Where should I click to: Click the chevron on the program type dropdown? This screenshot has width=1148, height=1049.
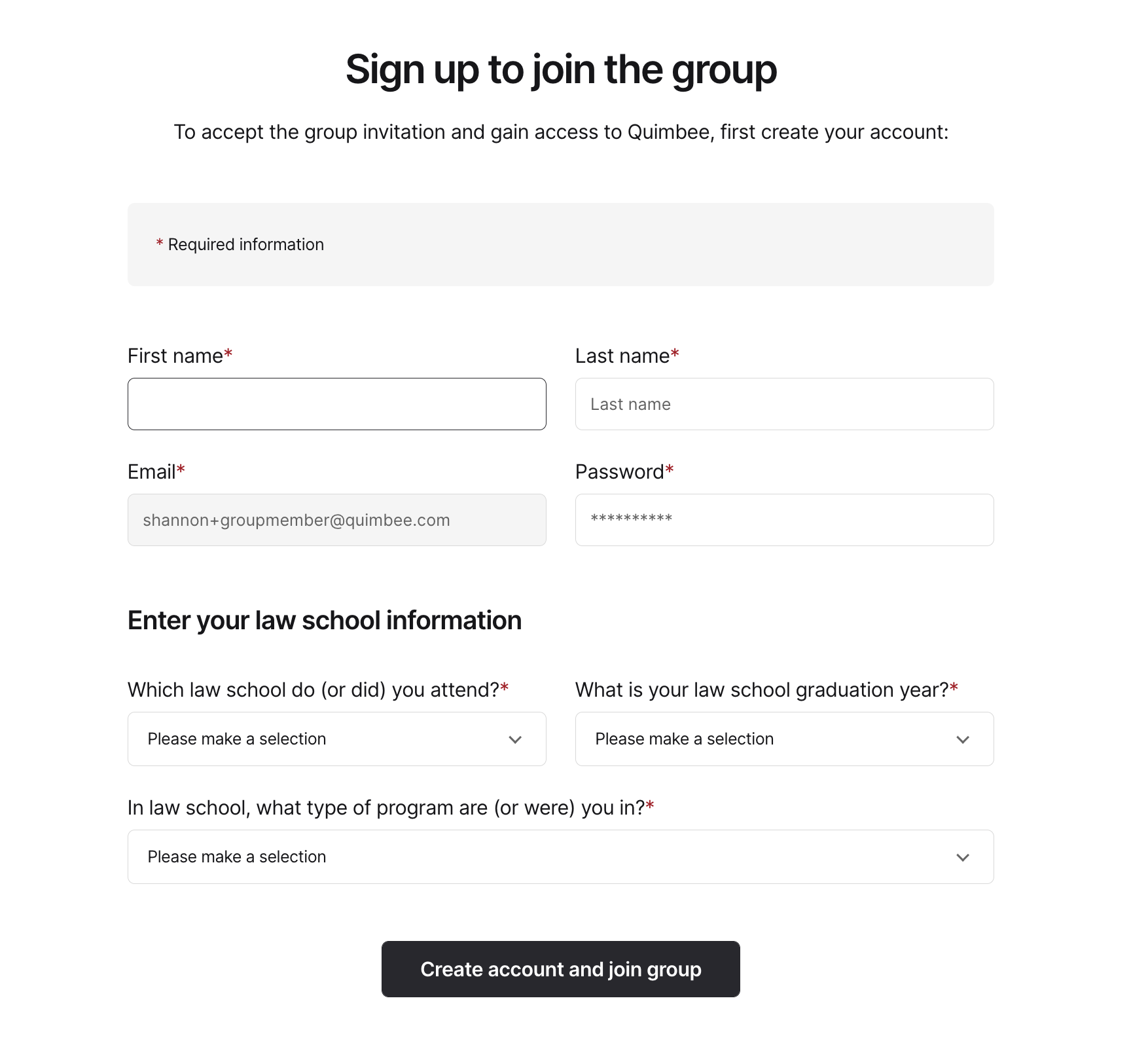click(962, 856)
